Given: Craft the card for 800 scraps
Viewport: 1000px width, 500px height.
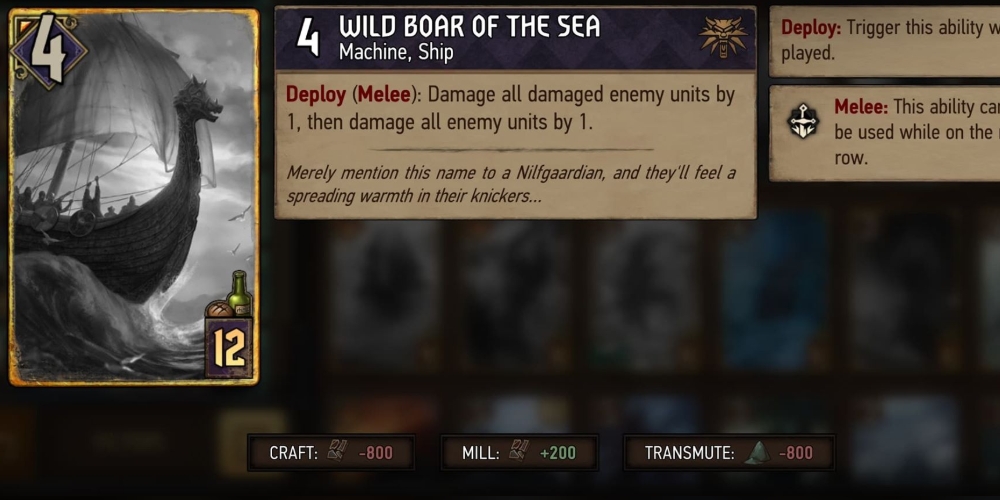Looking at the screenshot, I should [x=331, y=453].
